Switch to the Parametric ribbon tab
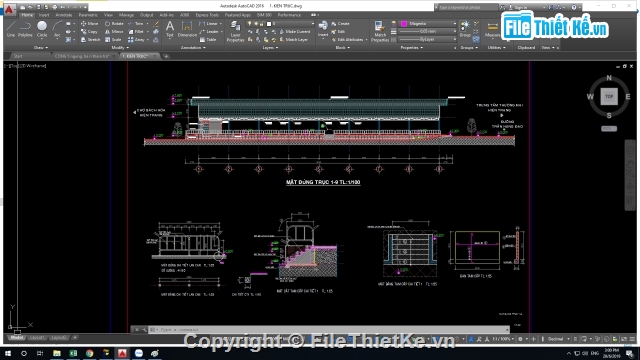 pyautogui.click(x=88, y=15)
